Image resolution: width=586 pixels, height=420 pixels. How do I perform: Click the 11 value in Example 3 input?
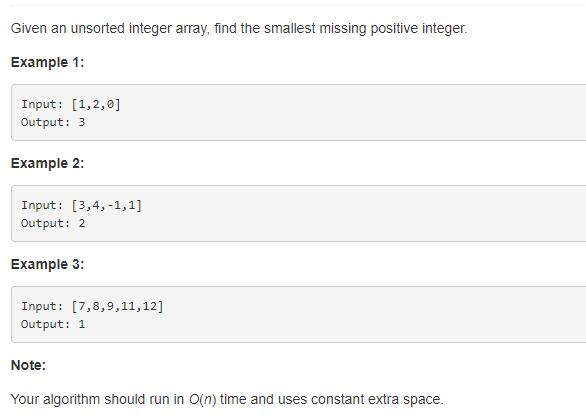coord(128,306)
